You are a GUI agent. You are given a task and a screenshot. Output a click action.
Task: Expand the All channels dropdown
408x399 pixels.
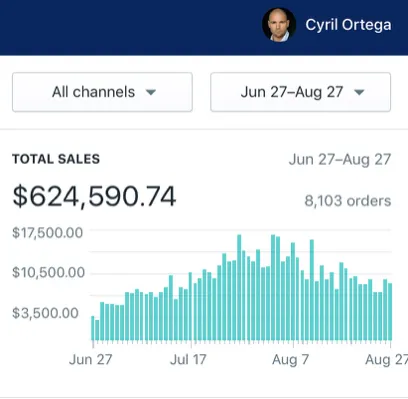coord(102,92)
